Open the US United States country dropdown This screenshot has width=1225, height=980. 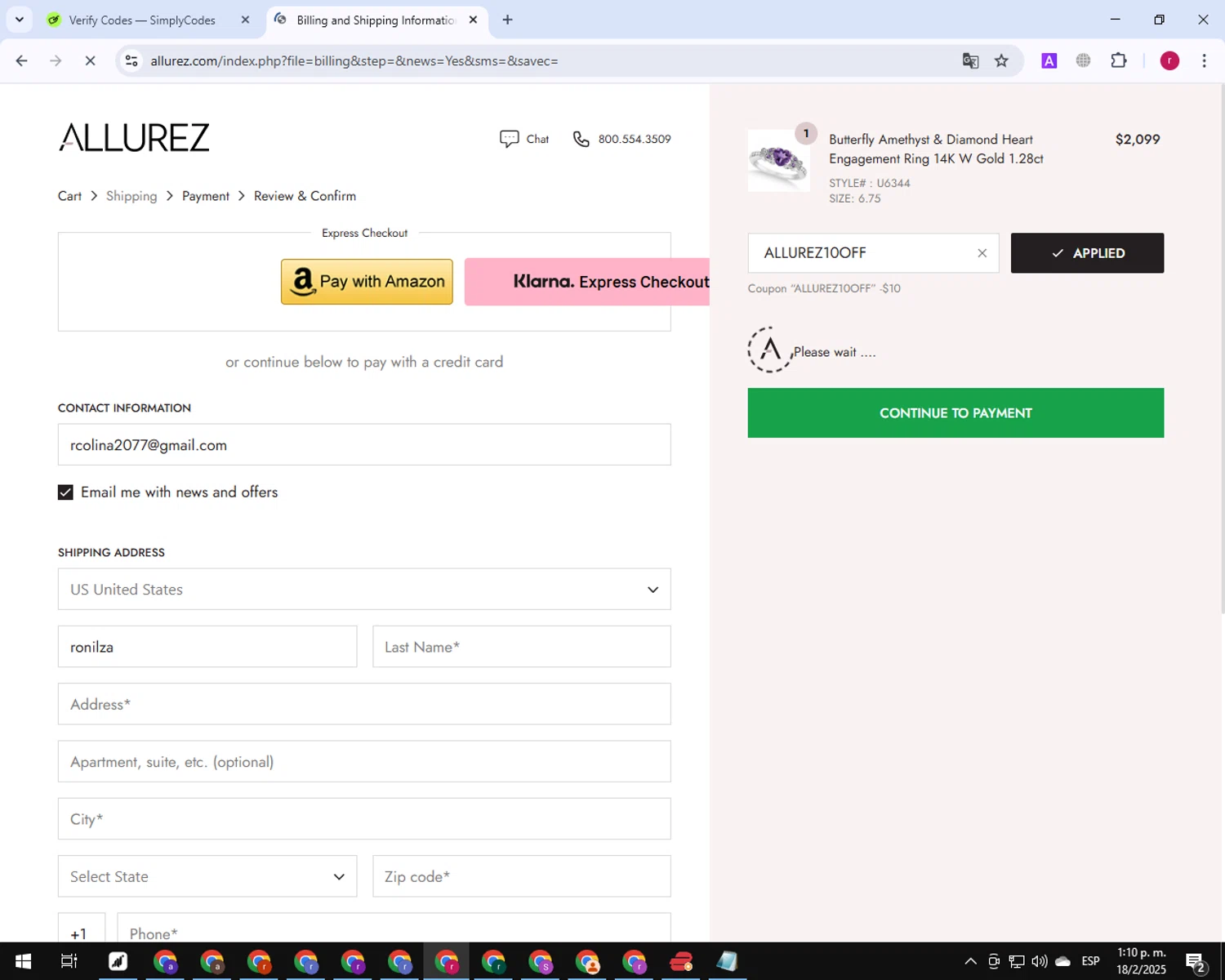[x=364, y=590]
